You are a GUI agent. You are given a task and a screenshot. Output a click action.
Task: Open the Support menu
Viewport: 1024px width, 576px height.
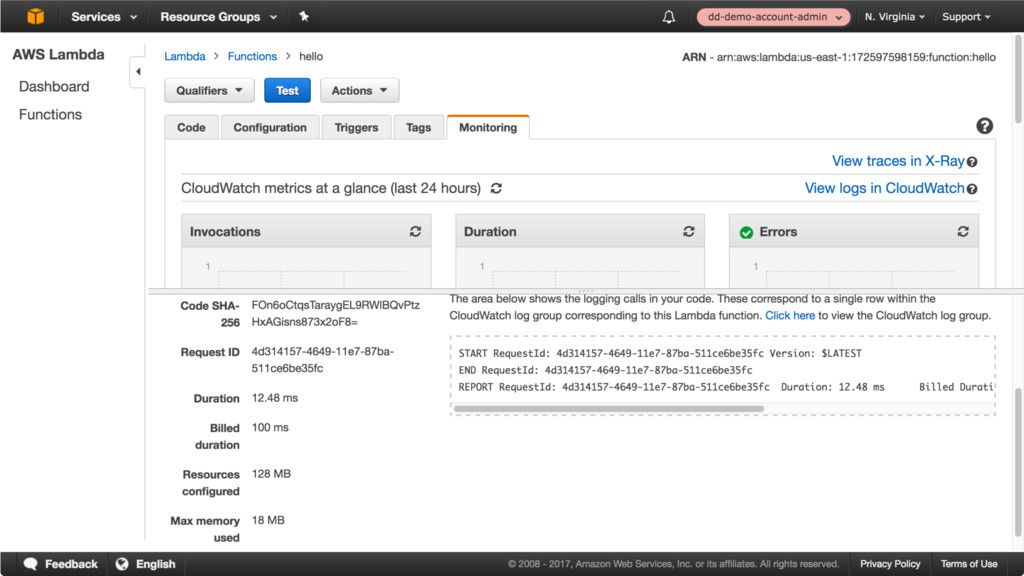[x=966, y=17]
